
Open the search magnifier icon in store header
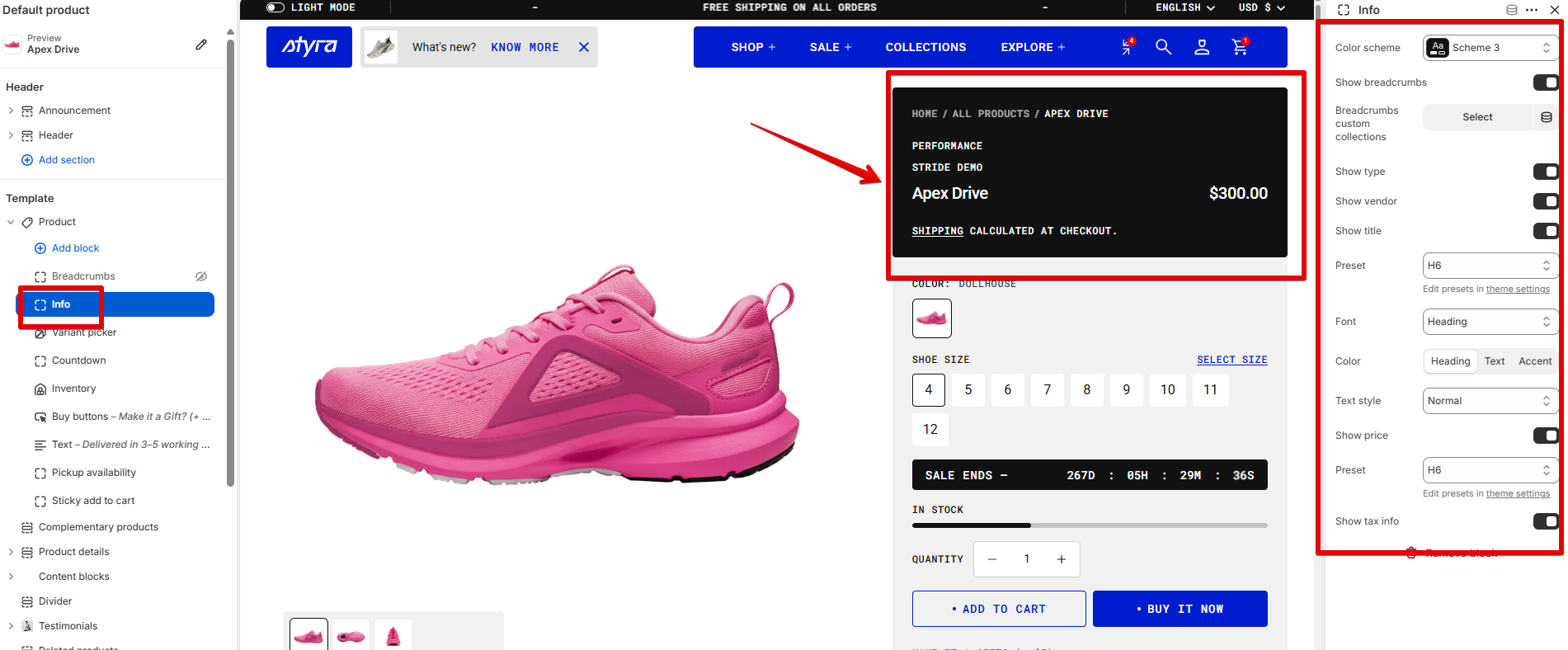pos(1163,47)
